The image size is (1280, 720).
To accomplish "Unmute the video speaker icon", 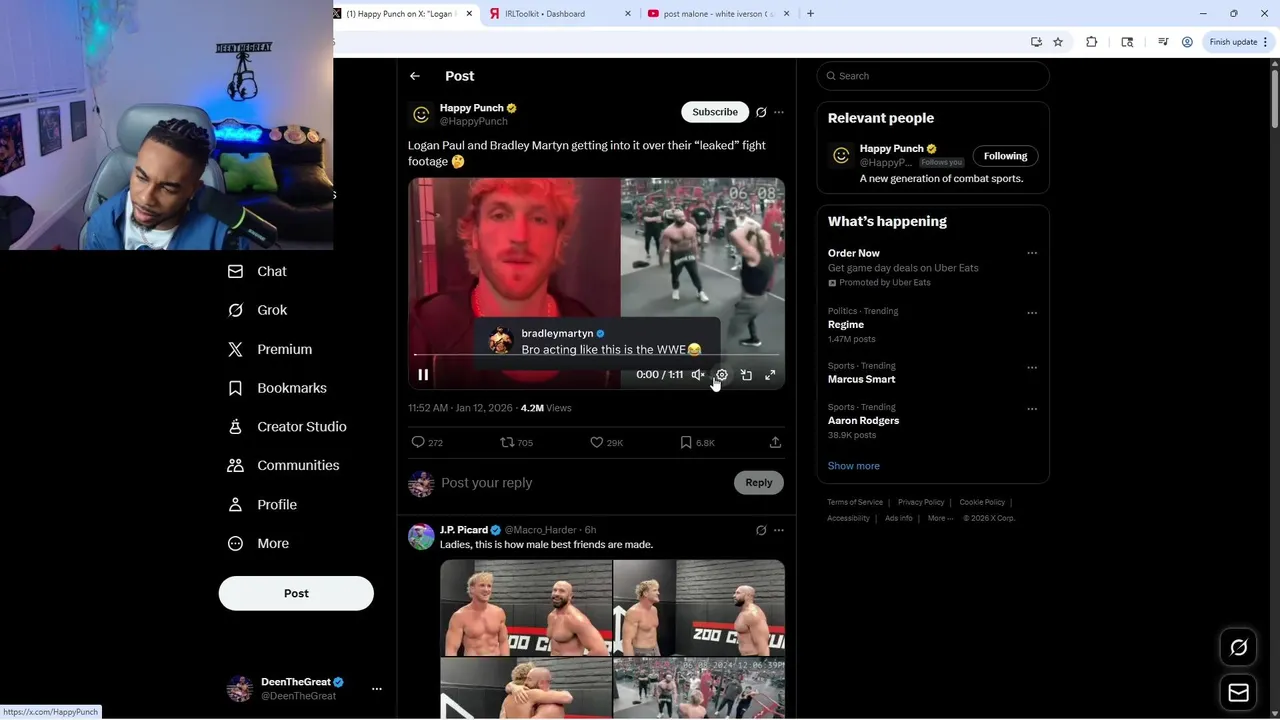I will (x=698, y=375).
